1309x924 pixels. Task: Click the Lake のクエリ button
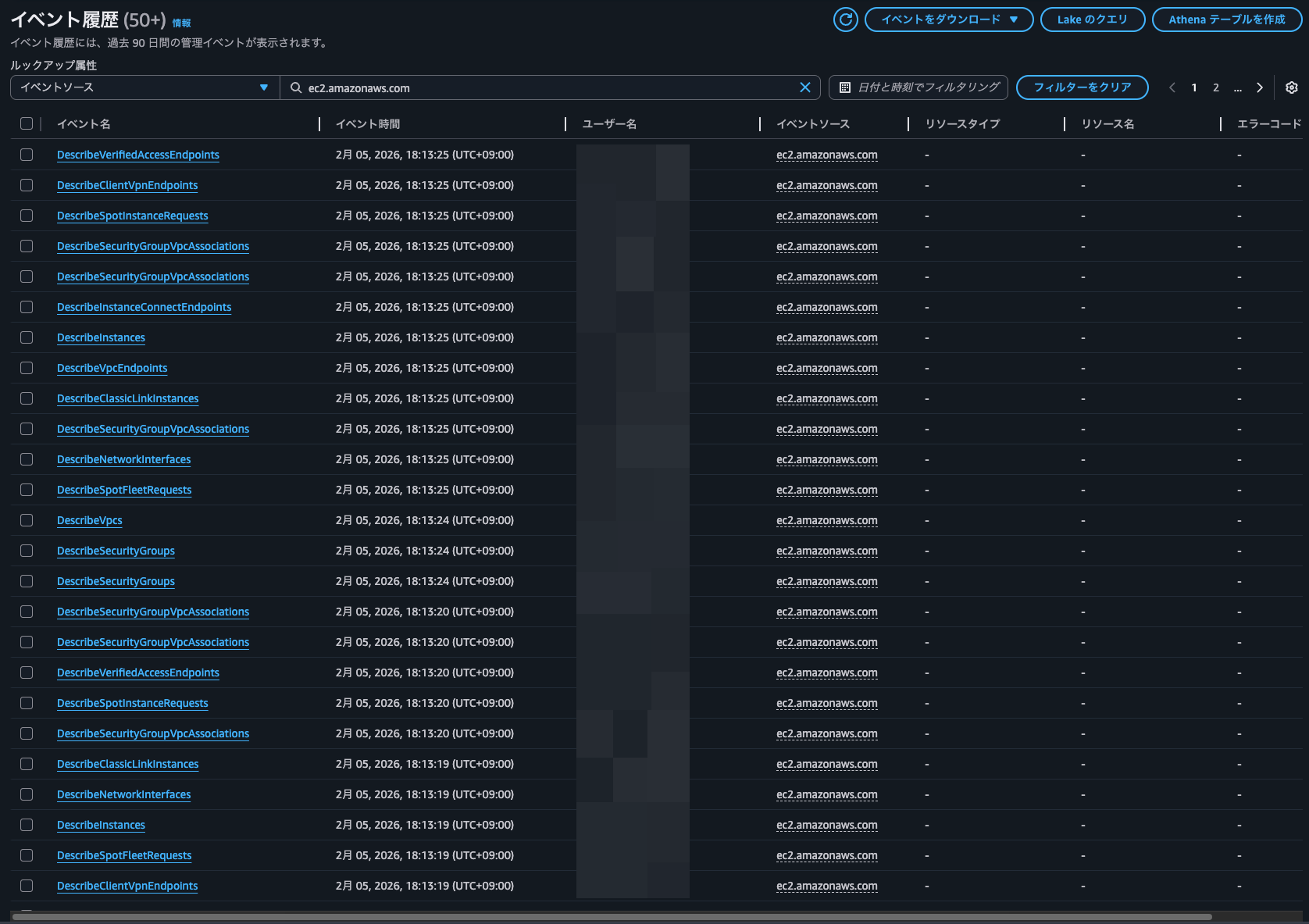click(x=1093, y=21)
